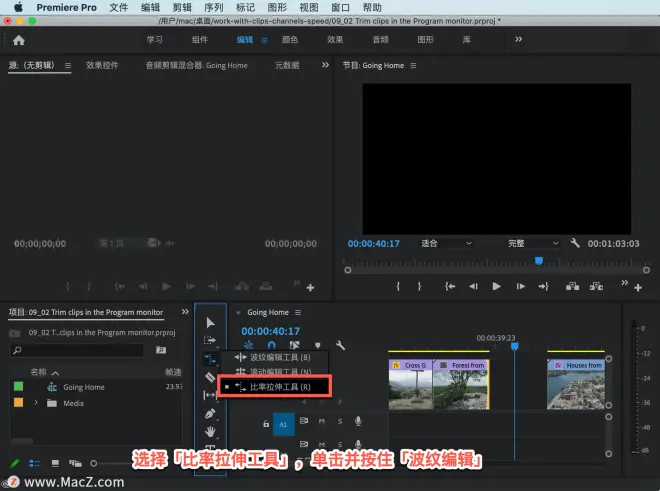The image size is (660, 491).
Task: Solo track A1
Action: click(340, 421)
